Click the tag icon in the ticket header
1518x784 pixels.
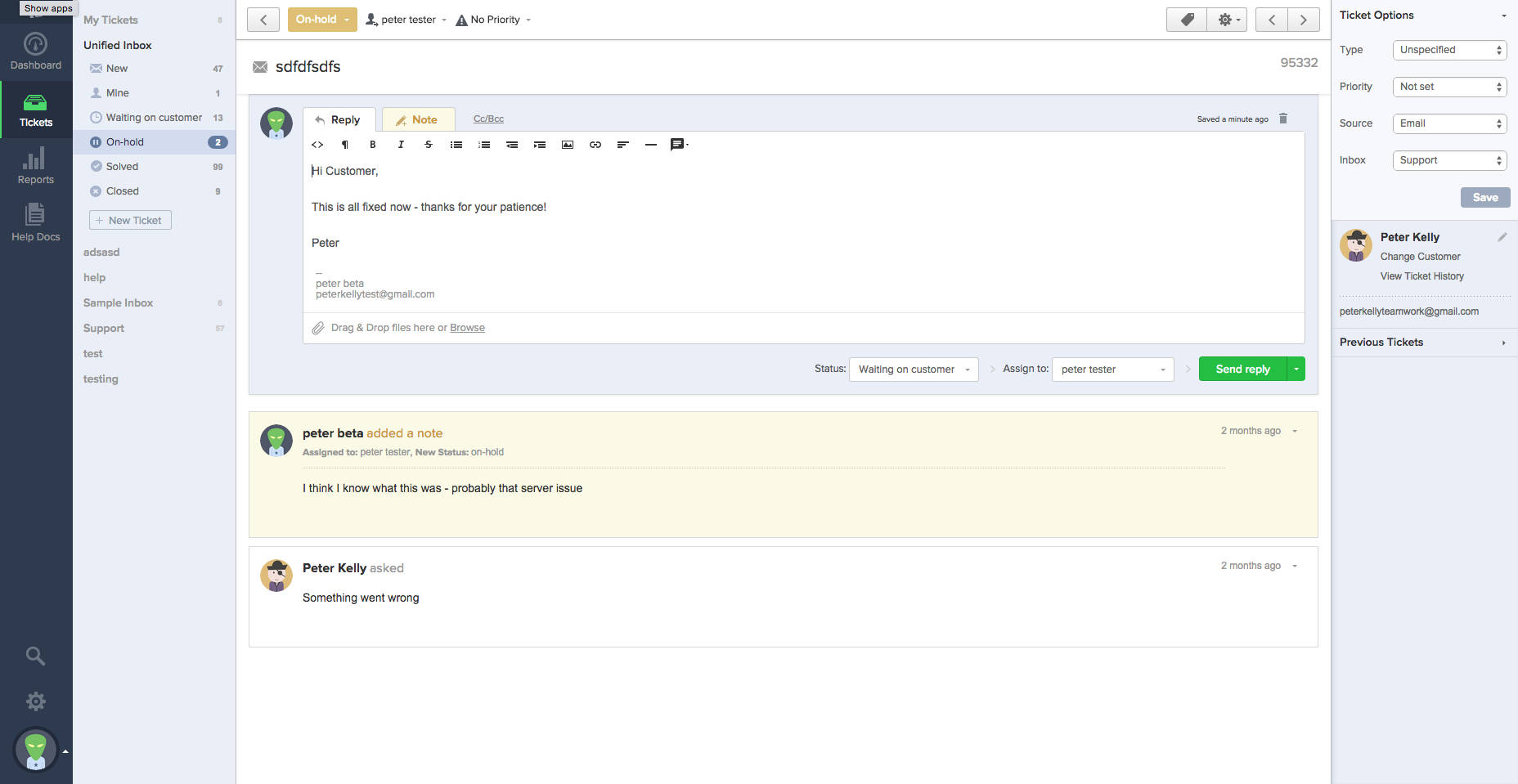1187,20
